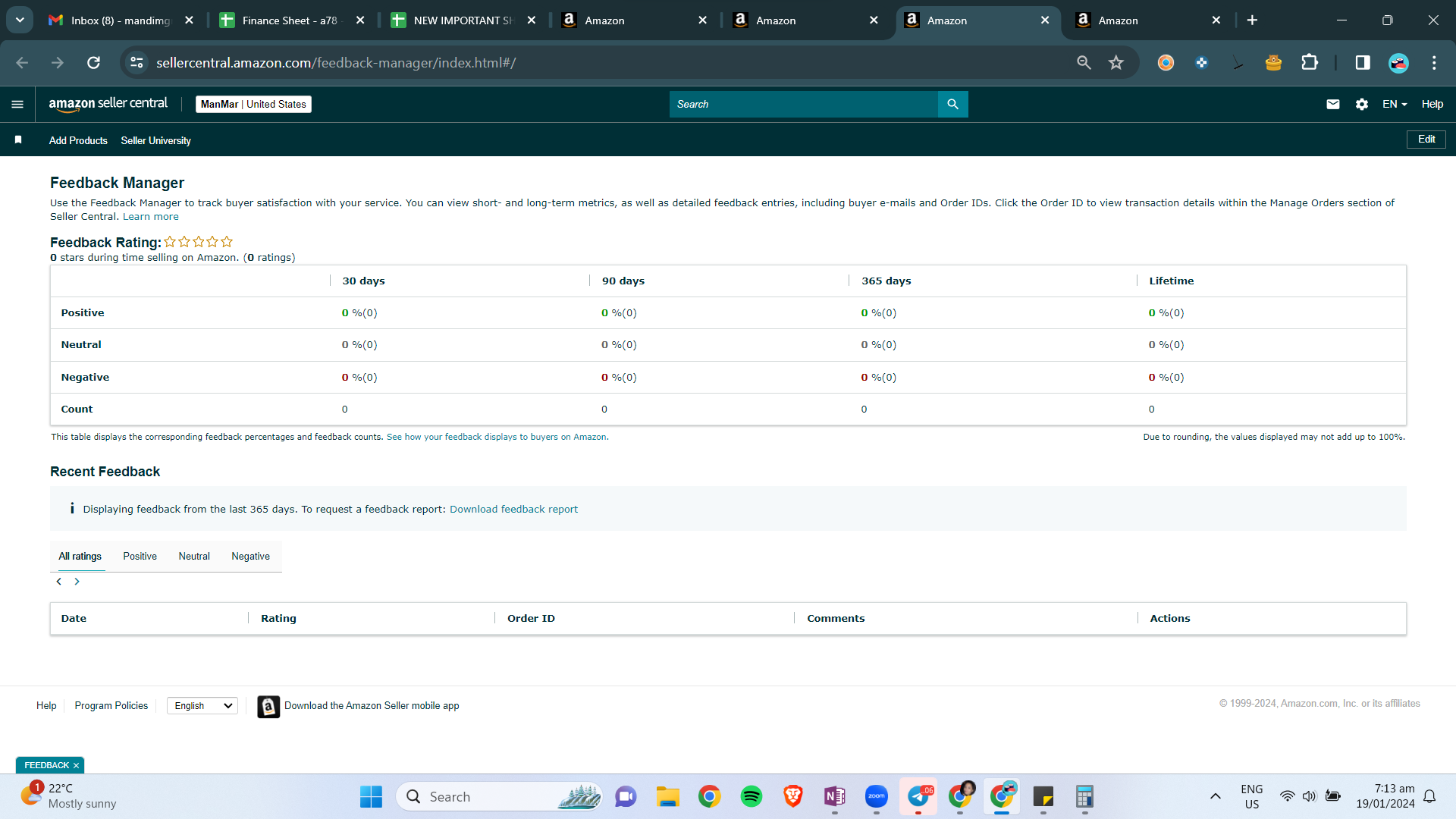Open the Add Products link
This screenshot has height=819, width=1456.
point(78,140)
